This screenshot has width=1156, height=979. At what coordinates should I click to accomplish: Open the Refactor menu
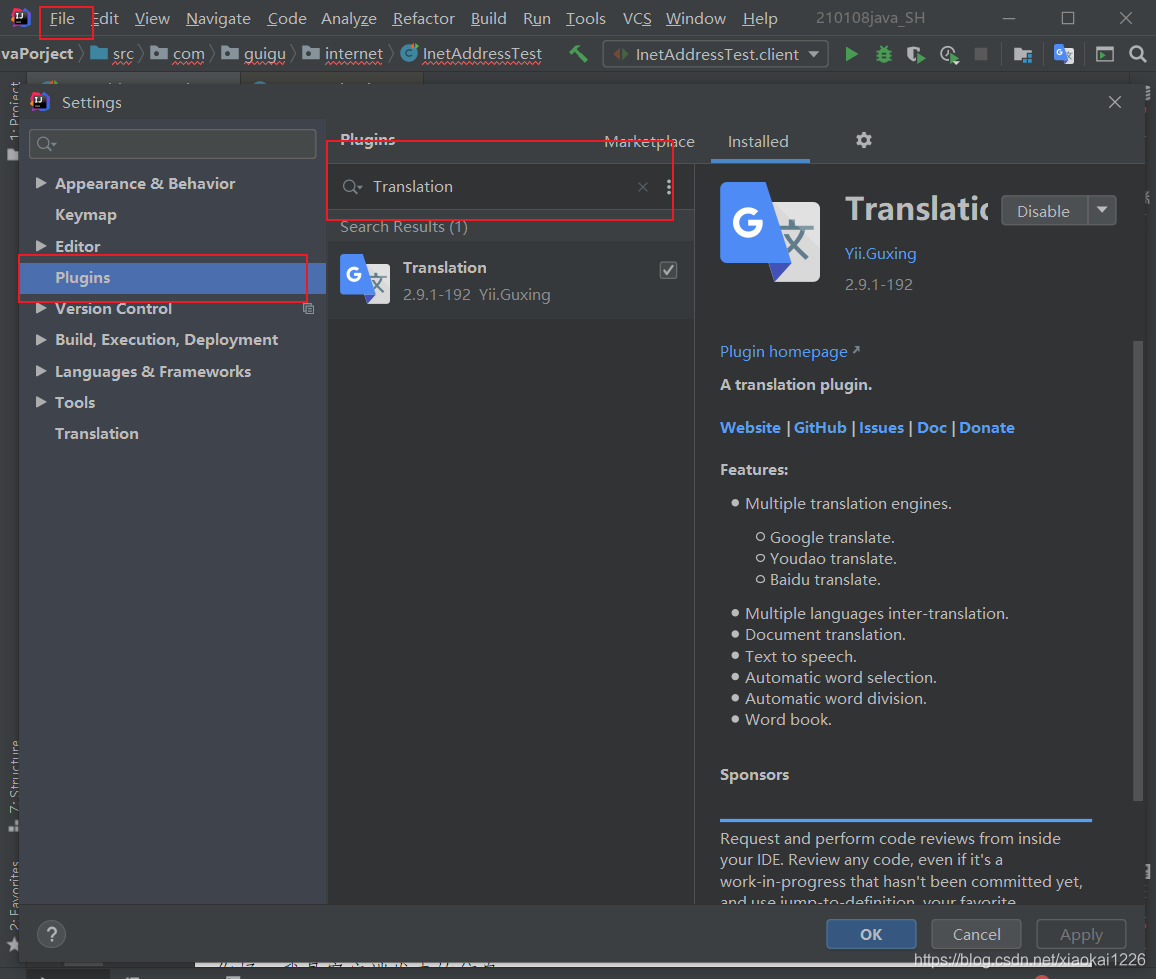(423, 18)
